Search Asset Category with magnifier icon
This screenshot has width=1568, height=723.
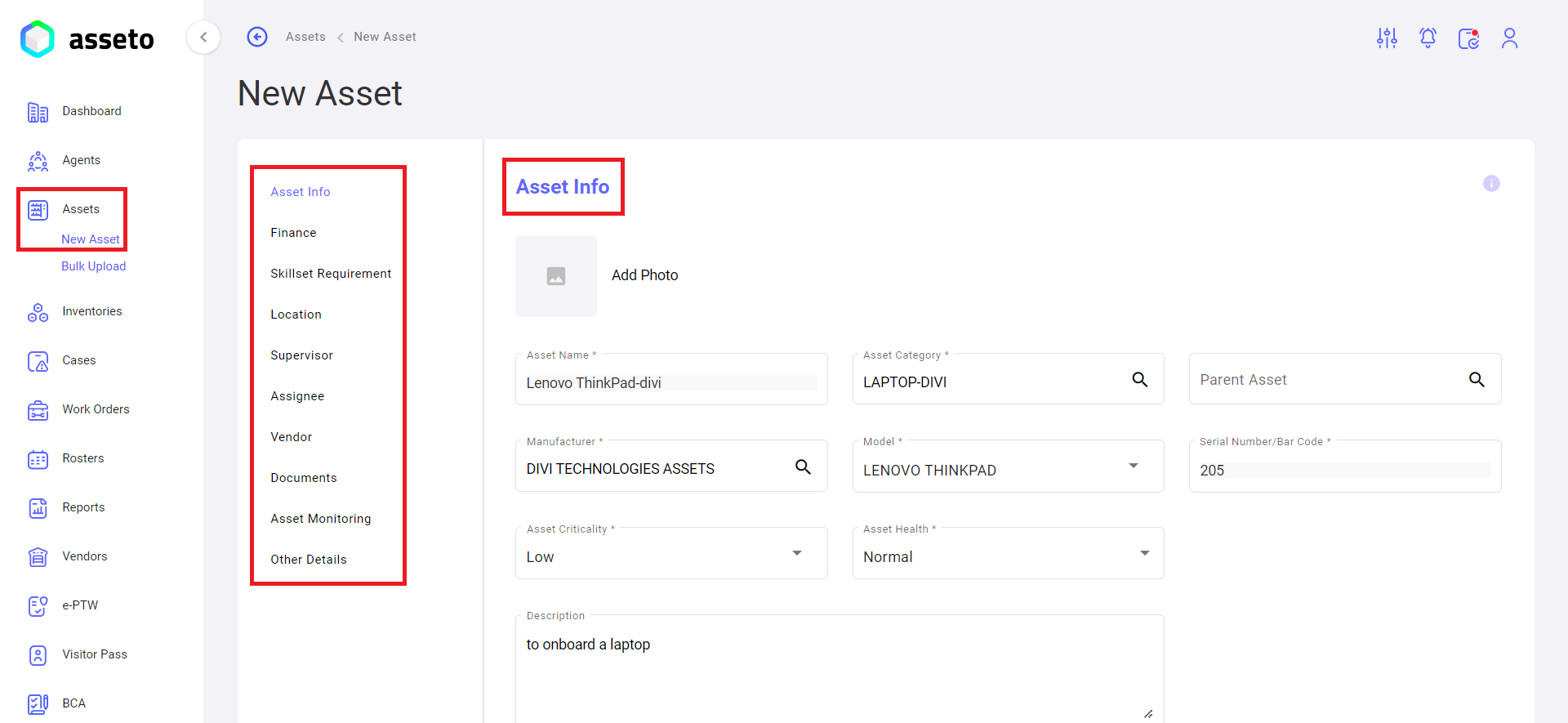click(x=1140, y=379)
